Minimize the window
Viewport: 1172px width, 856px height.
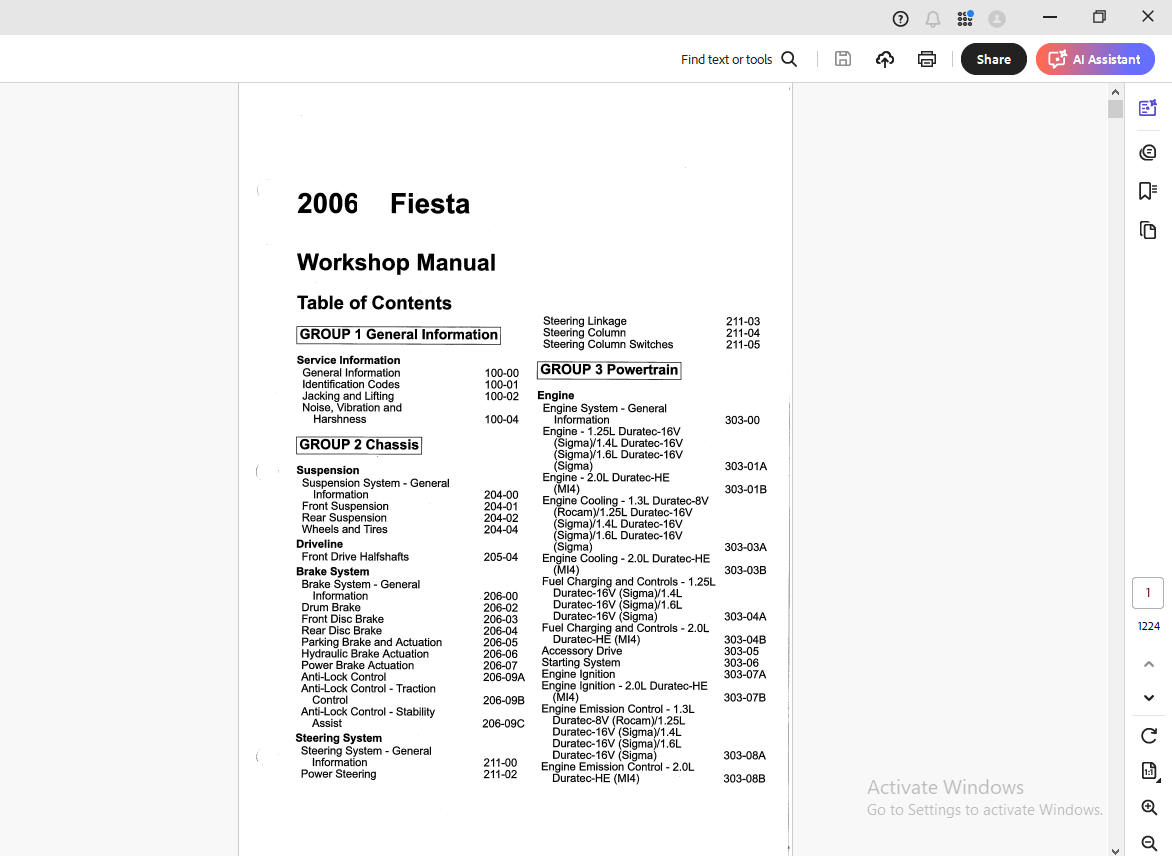(1050, 17)
